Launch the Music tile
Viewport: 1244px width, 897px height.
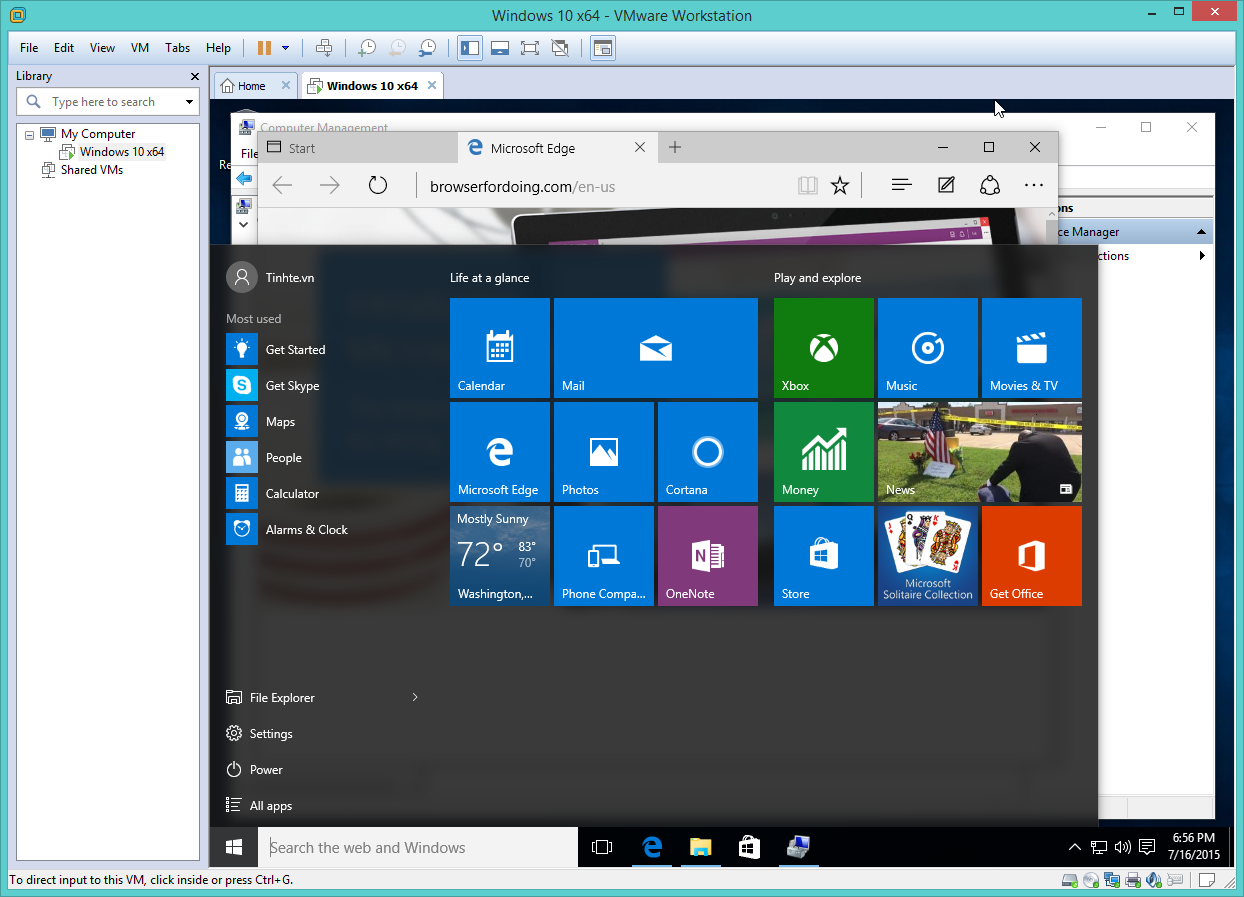[x=928, y=348]
